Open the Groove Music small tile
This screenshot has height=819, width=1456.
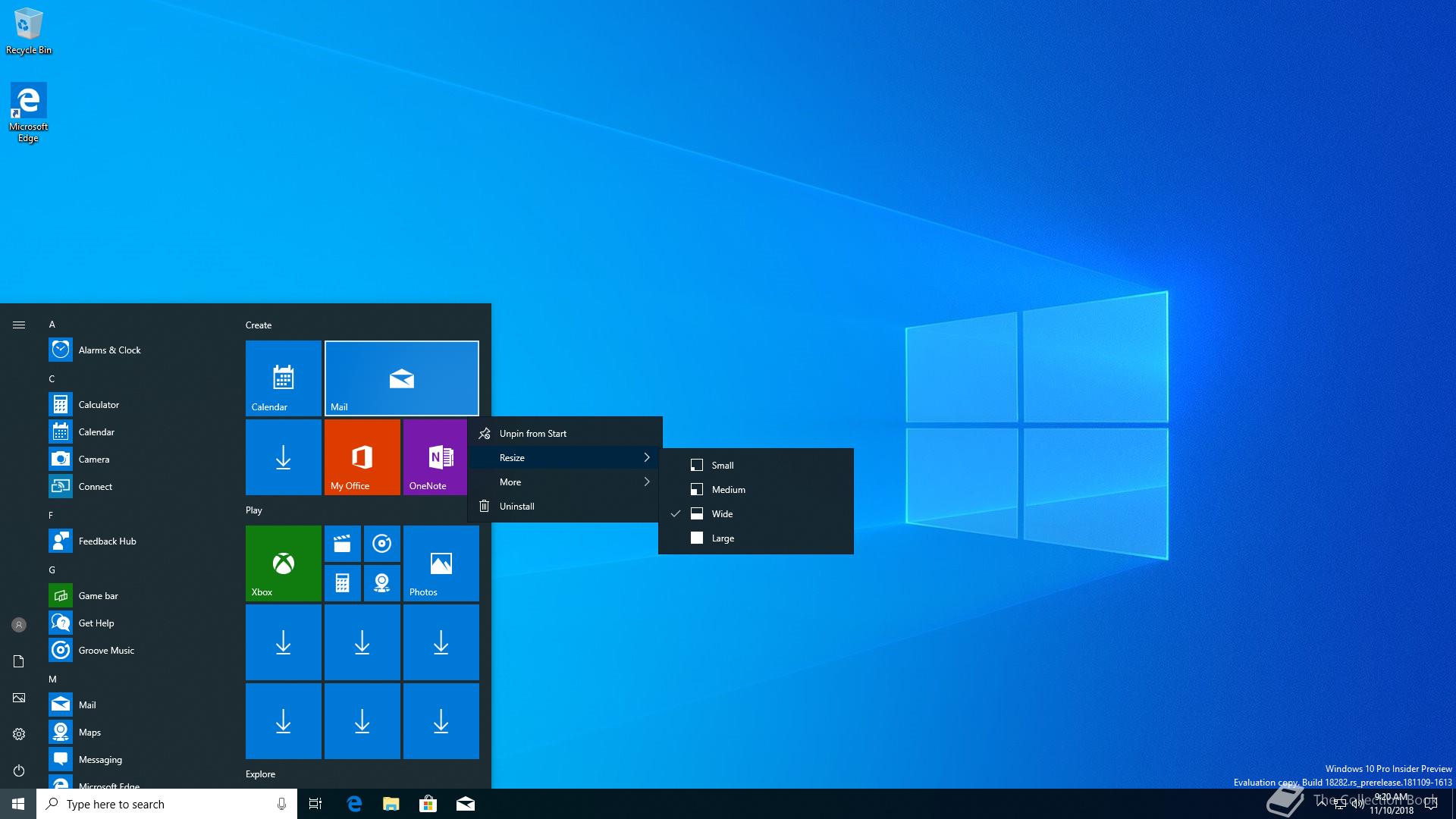coord(382,544)
